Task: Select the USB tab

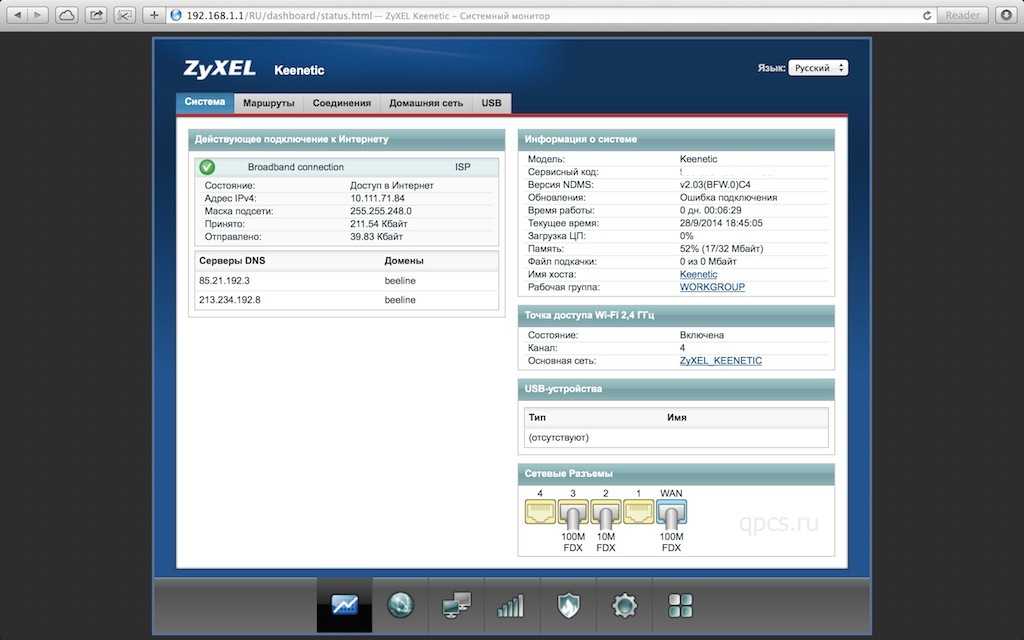Action: pos(491,103)
